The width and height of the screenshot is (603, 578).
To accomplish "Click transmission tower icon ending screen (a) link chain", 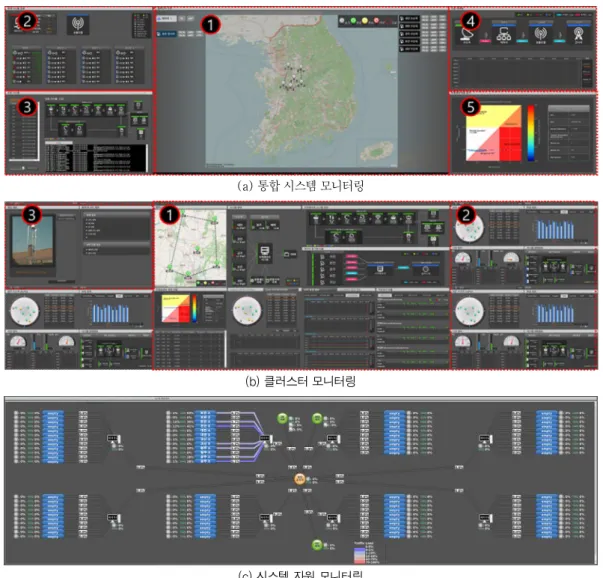I will 578,34.
